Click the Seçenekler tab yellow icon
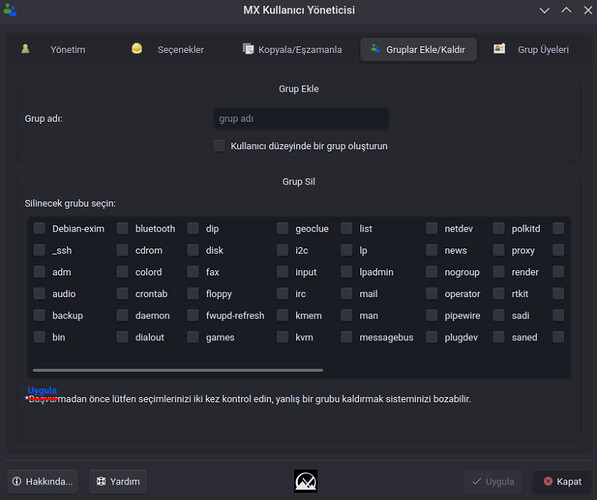597x500 pixels. 137,48
